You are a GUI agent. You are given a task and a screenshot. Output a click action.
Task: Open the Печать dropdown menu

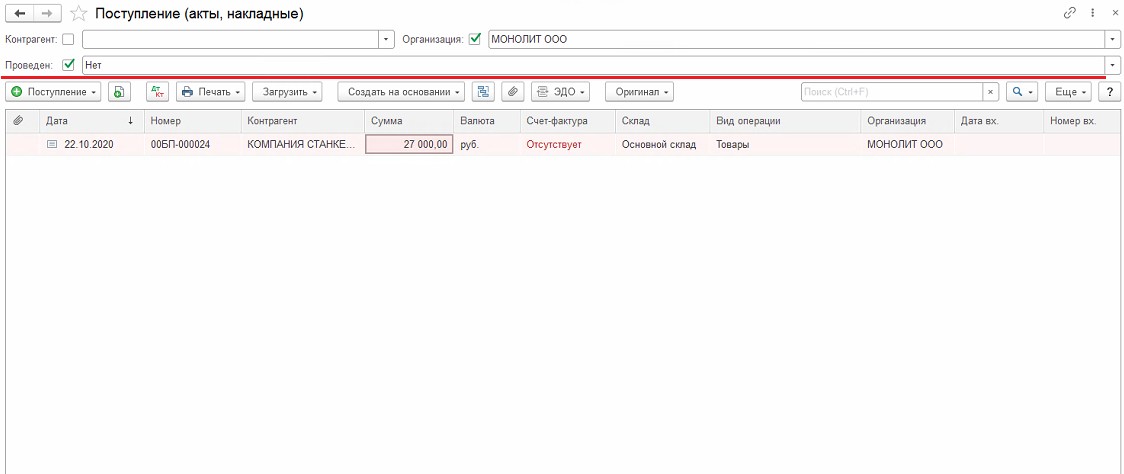click(x=211, y=92)
